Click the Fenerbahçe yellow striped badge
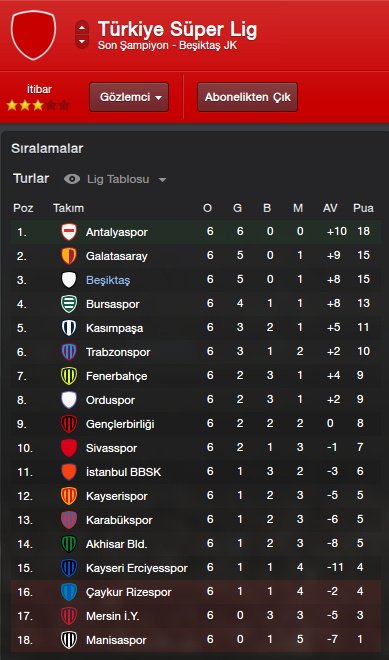The width and height of the screenshot is (389, 660). coord(69,376)
